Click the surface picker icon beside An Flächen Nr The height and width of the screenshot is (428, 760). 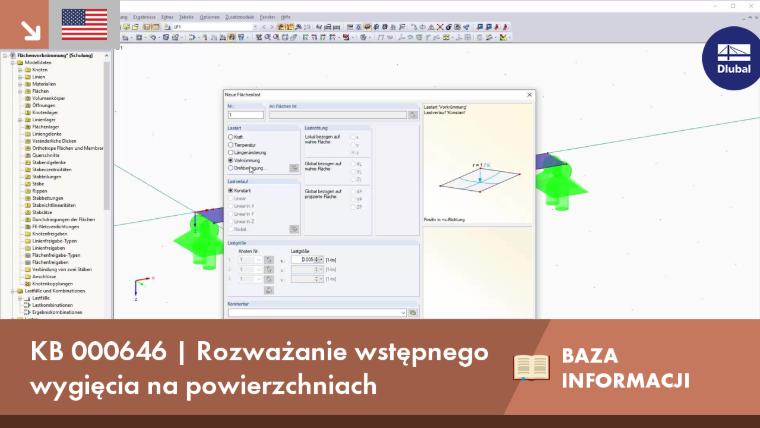tap(412, 115)
